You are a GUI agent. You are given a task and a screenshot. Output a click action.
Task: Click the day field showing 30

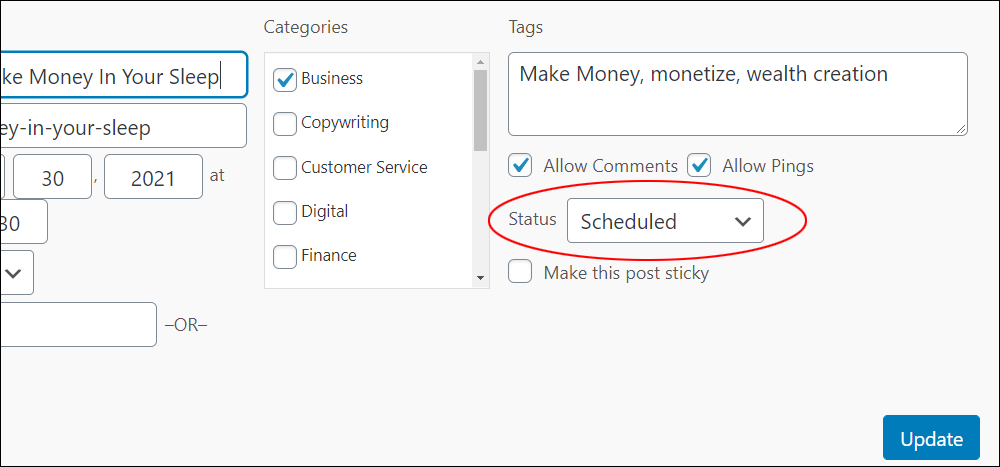point(52,177)
